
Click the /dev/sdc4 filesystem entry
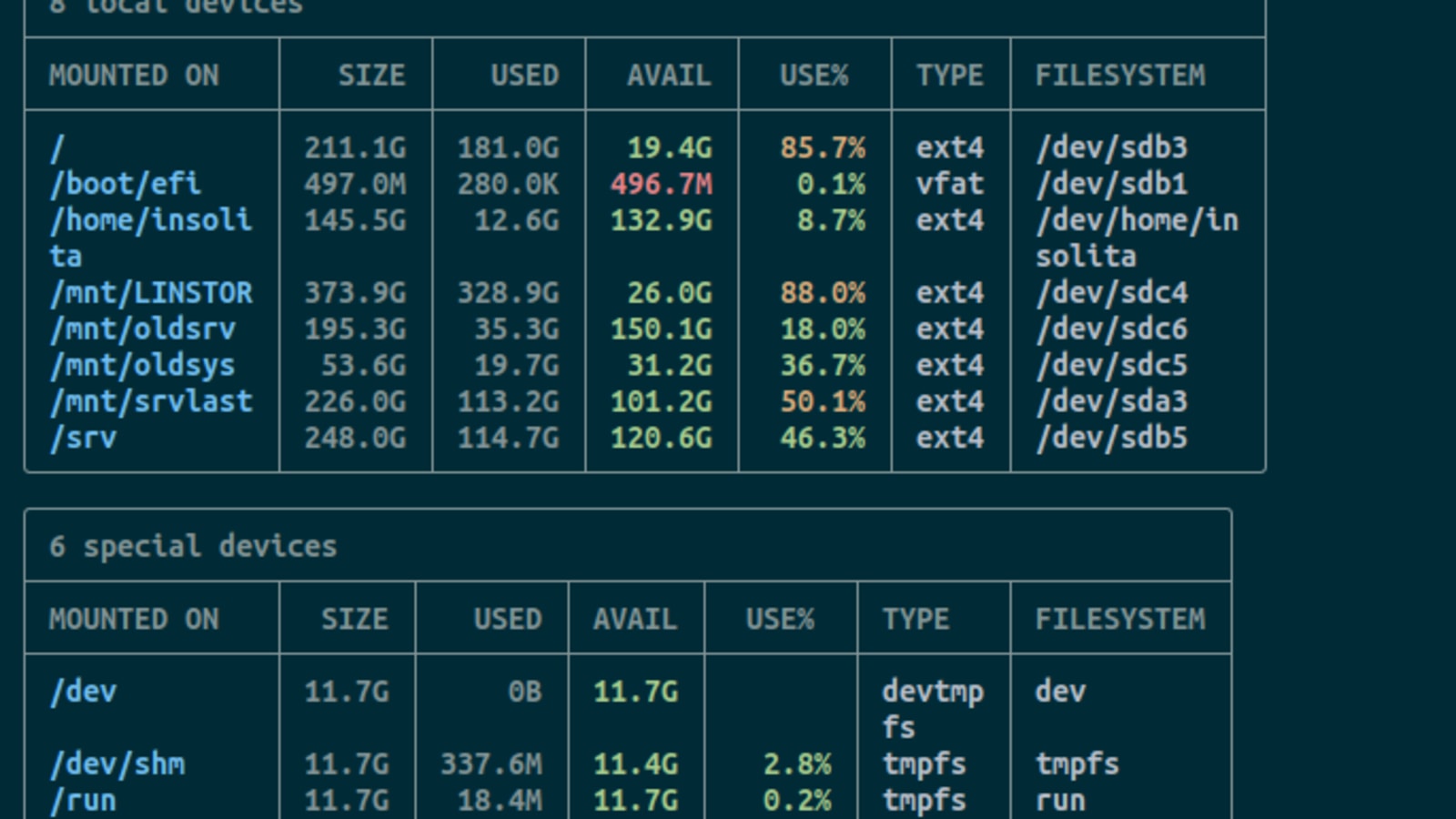1112,293
